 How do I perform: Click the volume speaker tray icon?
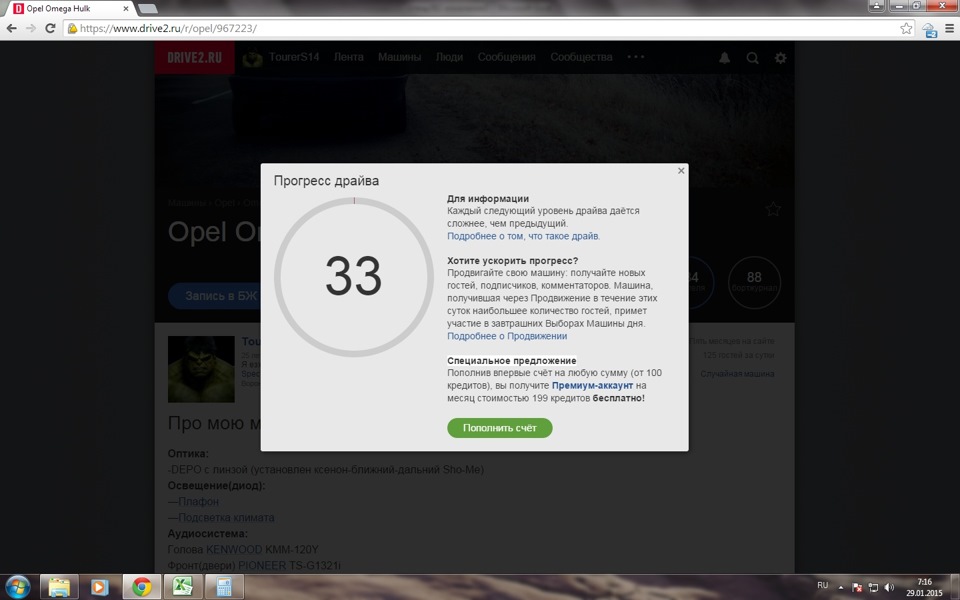coord(889,588)
